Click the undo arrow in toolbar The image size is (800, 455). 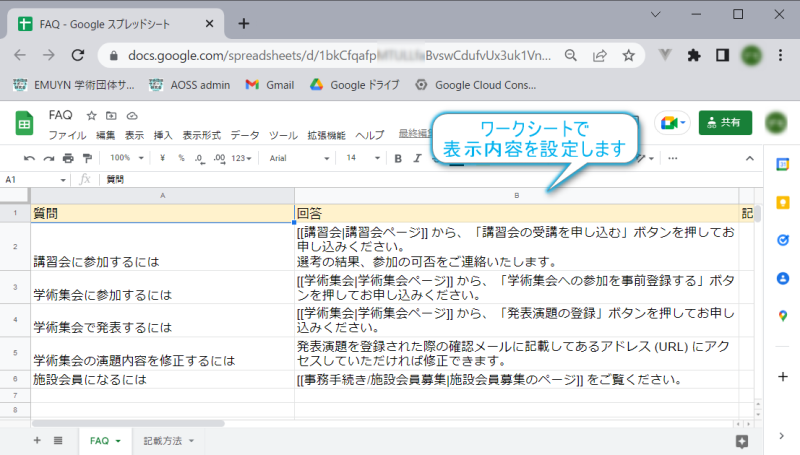pos(29,158)
